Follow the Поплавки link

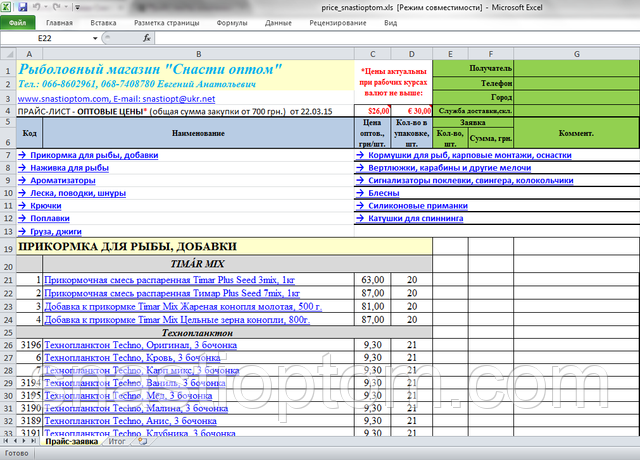pyautogui.click(x=44, y=218)
